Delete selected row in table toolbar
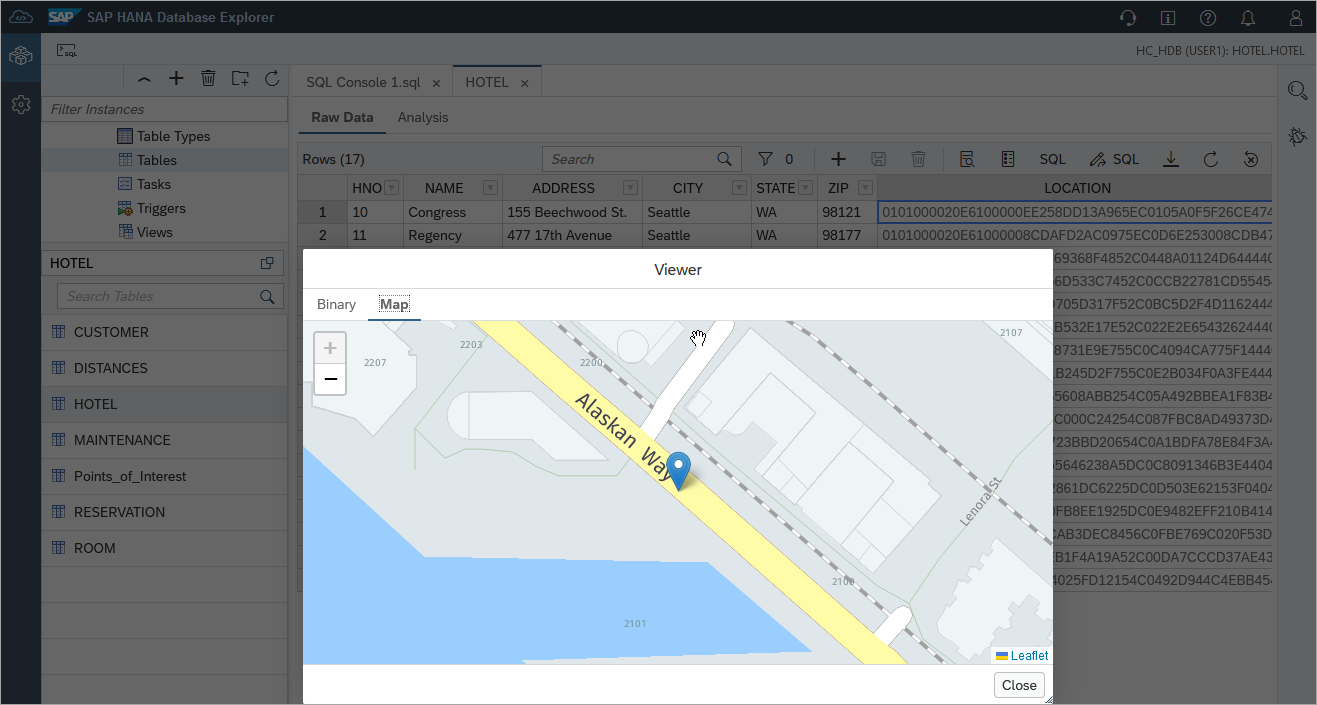The width and height of the screenshot is (1317, 705). 919,159
